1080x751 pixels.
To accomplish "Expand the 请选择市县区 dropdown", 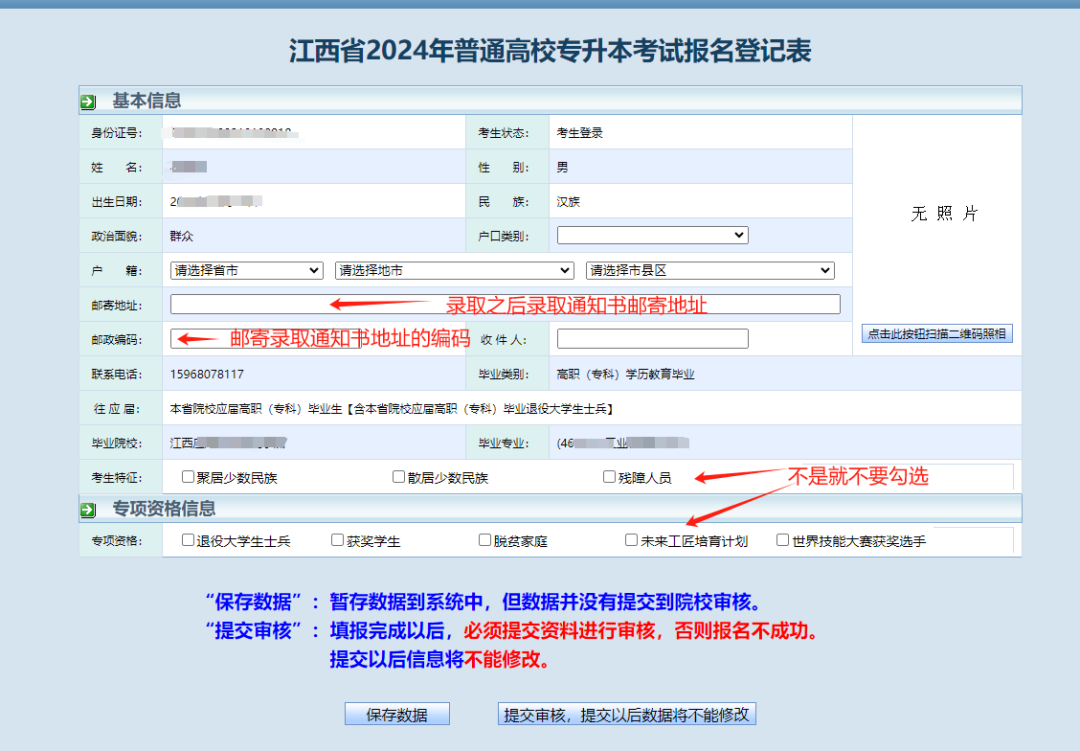I will pos(710,271).
